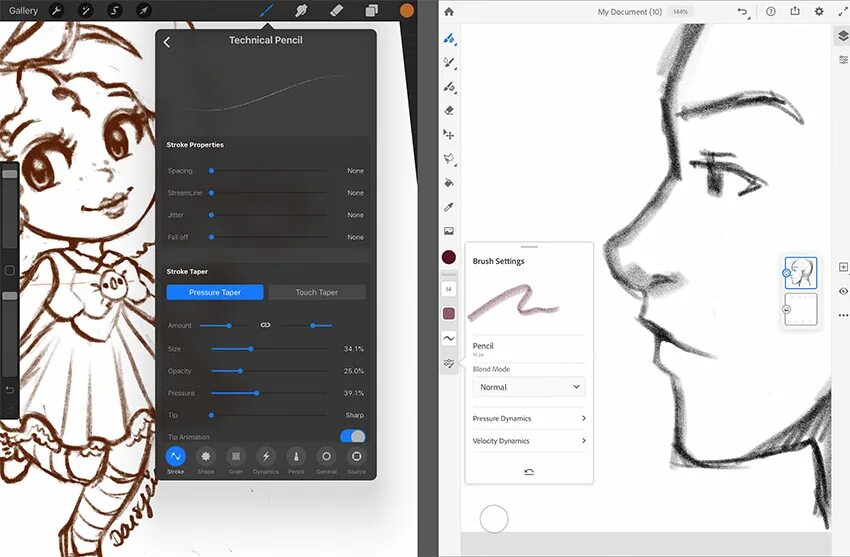Open Procreate Adjustments magic wand
850x557 pixels.
86,10
